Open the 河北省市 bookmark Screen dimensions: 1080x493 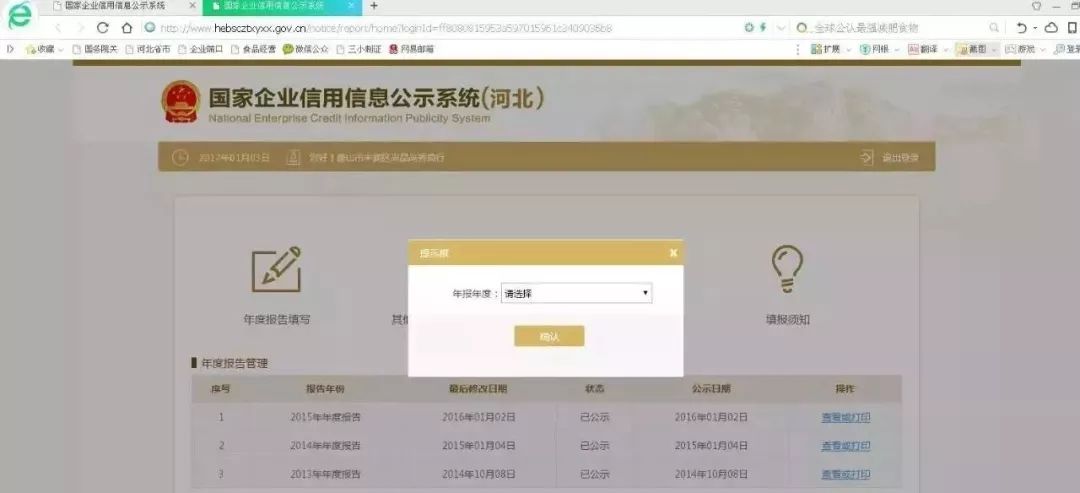147,50
